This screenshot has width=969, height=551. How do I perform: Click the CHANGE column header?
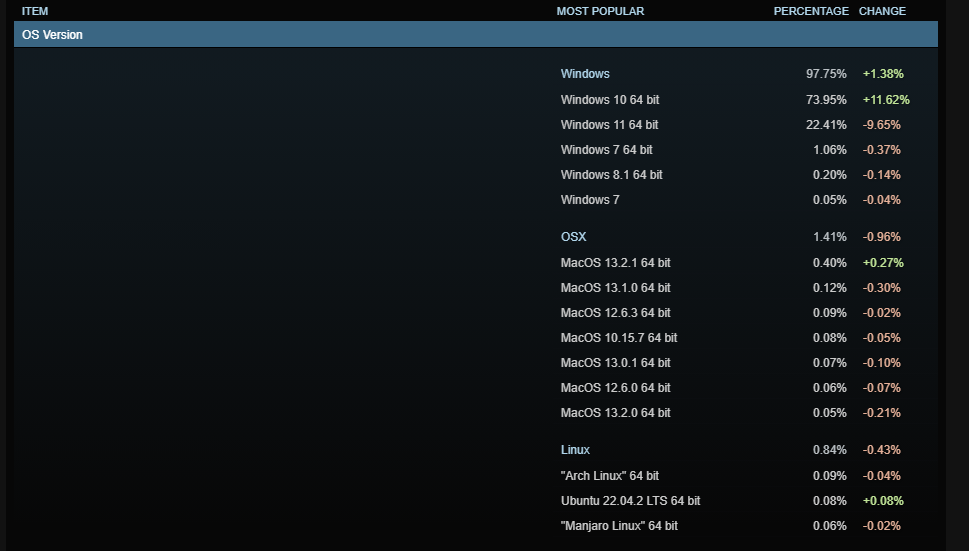click(882, 11)
